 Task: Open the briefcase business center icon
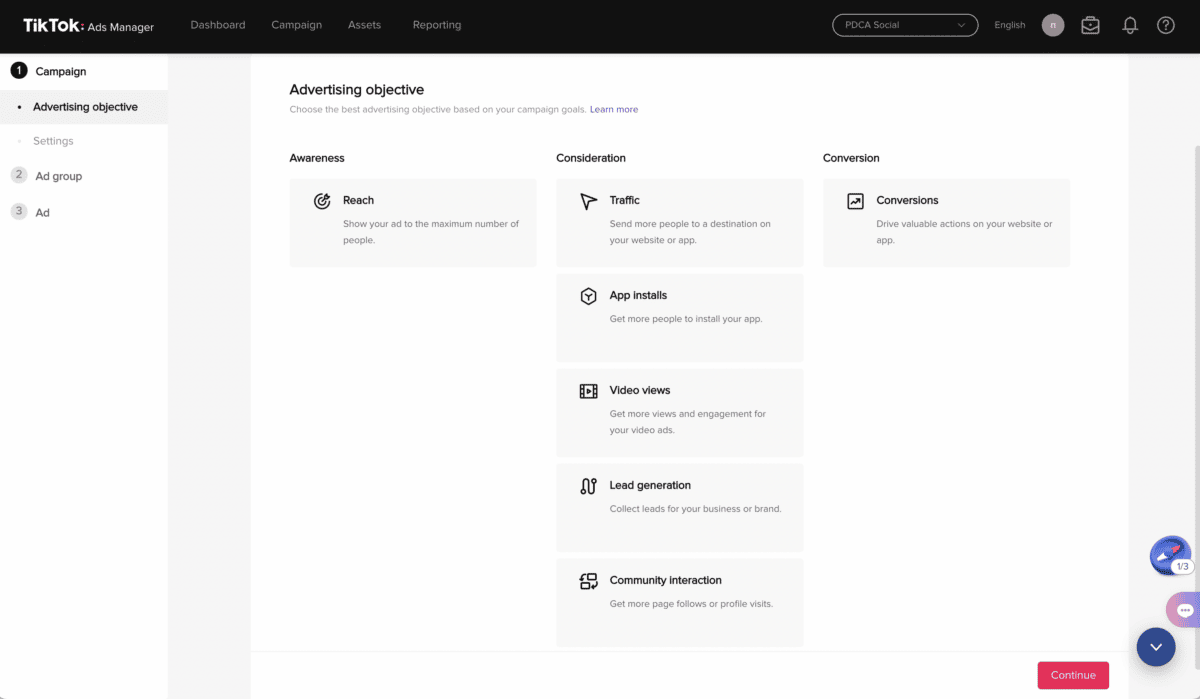(1091, 26)
